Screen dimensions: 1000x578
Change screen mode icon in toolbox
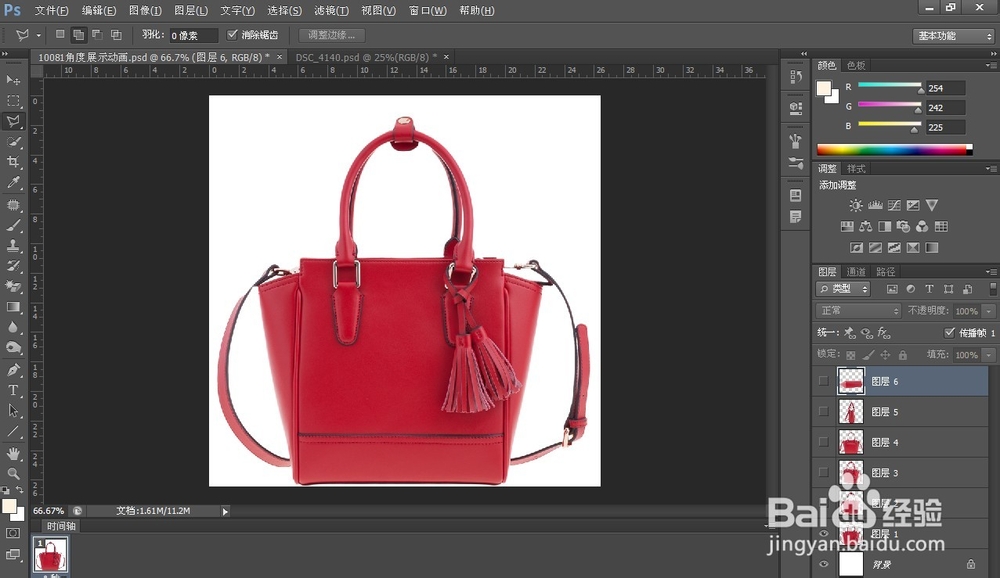[13, 554]
